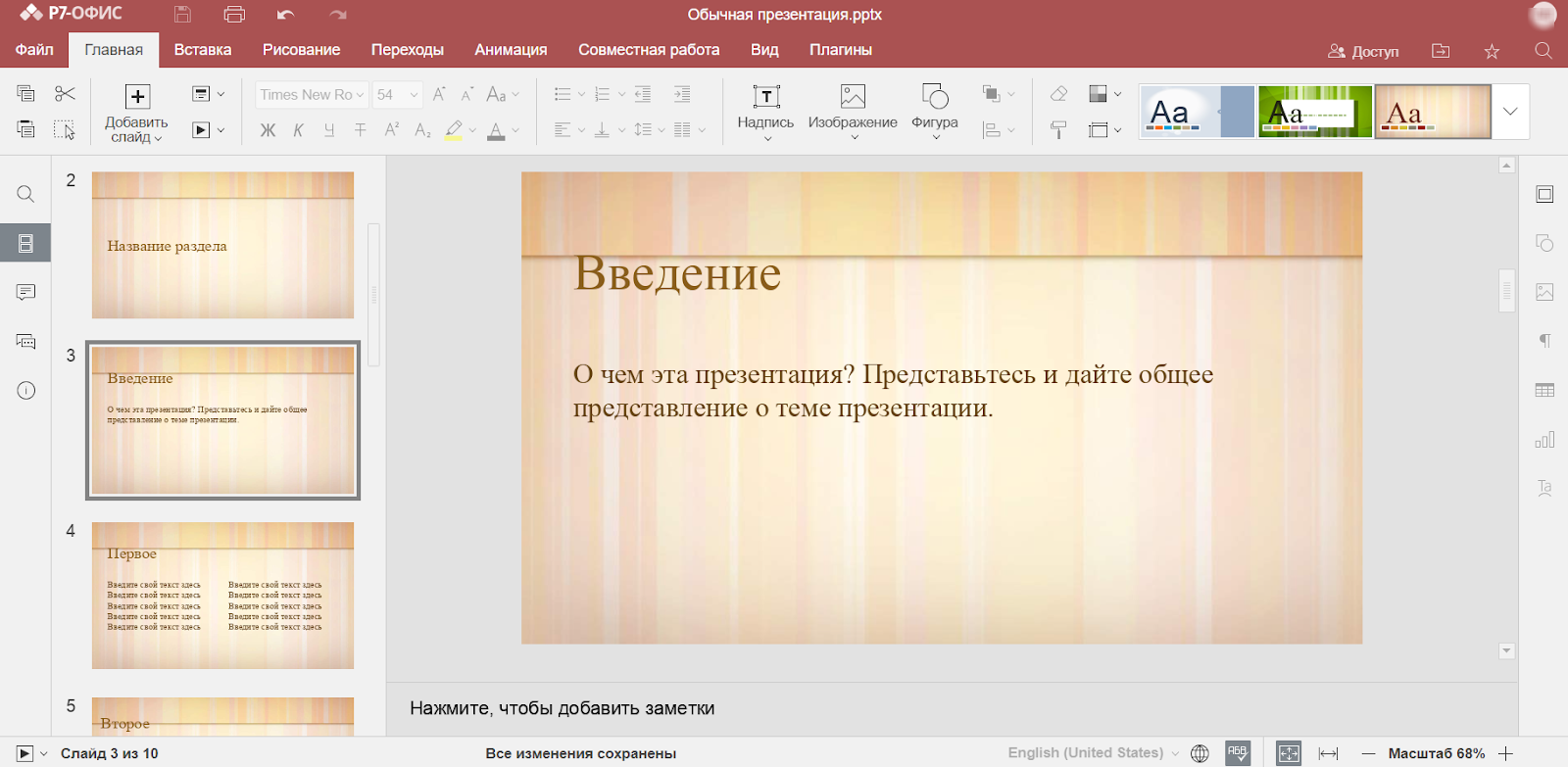Insert a picture with Изображение
Viewport: 1568px width, 767px height.
[853, 111]
